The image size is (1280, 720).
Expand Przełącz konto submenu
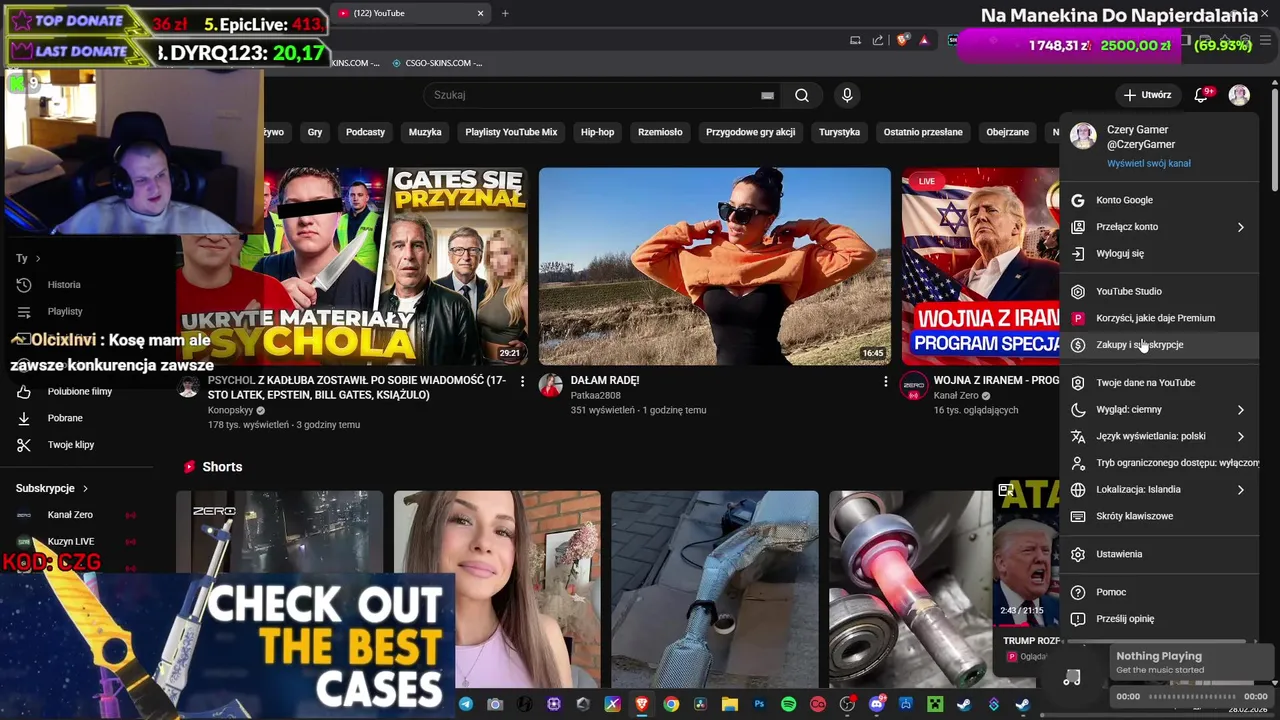(1240, 227)
